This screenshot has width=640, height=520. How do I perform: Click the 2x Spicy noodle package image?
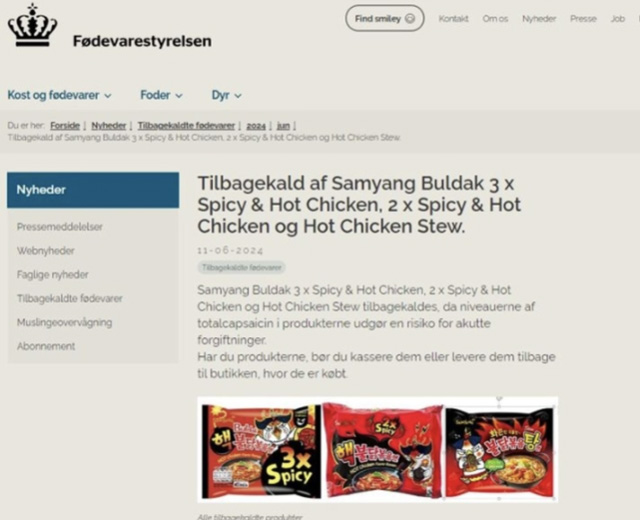tap(383, 450)
